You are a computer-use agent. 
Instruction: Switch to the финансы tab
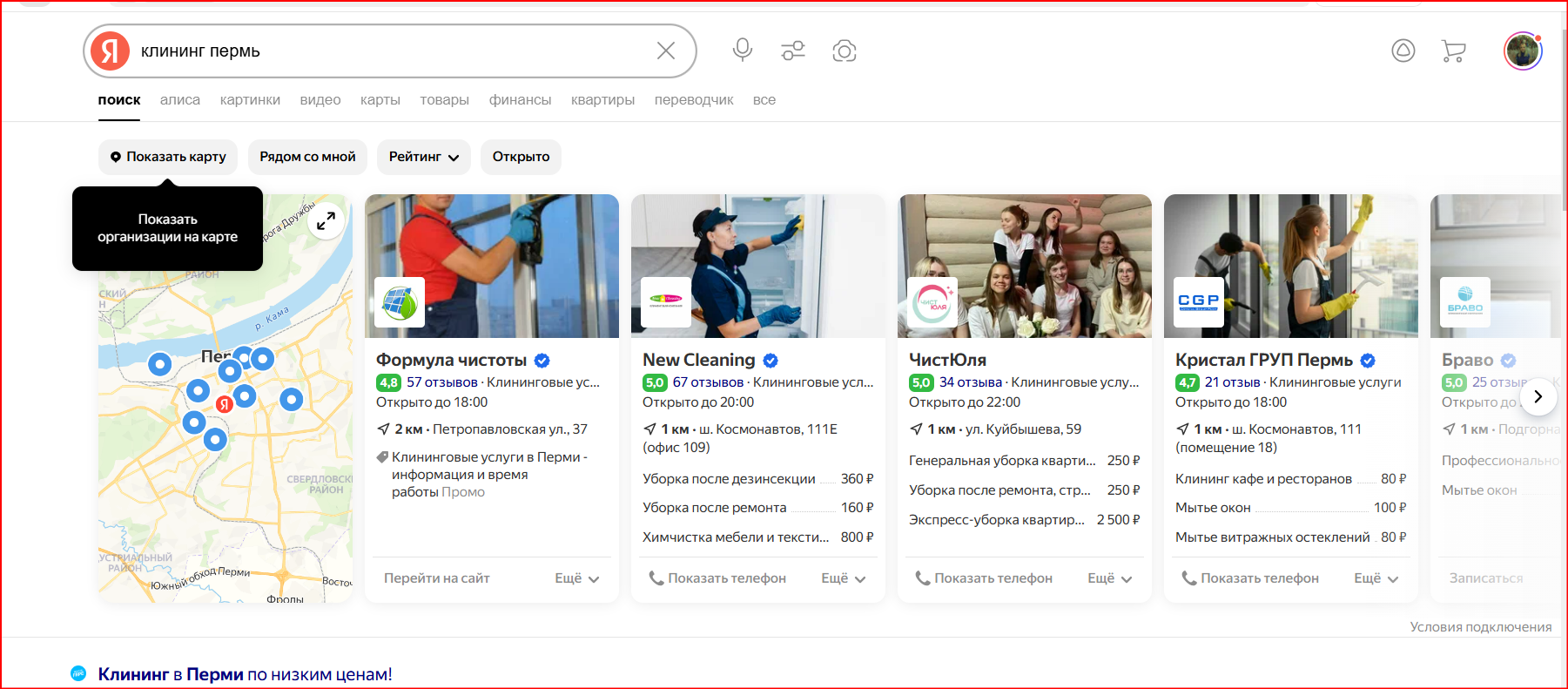pyautogui.click(x=520, y=100)
